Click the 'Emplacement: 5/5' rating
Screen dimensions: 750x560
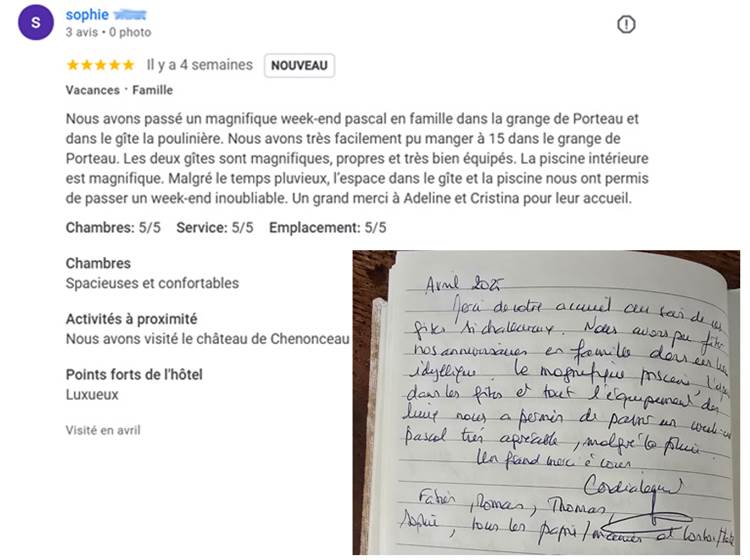tap(328, 228)
